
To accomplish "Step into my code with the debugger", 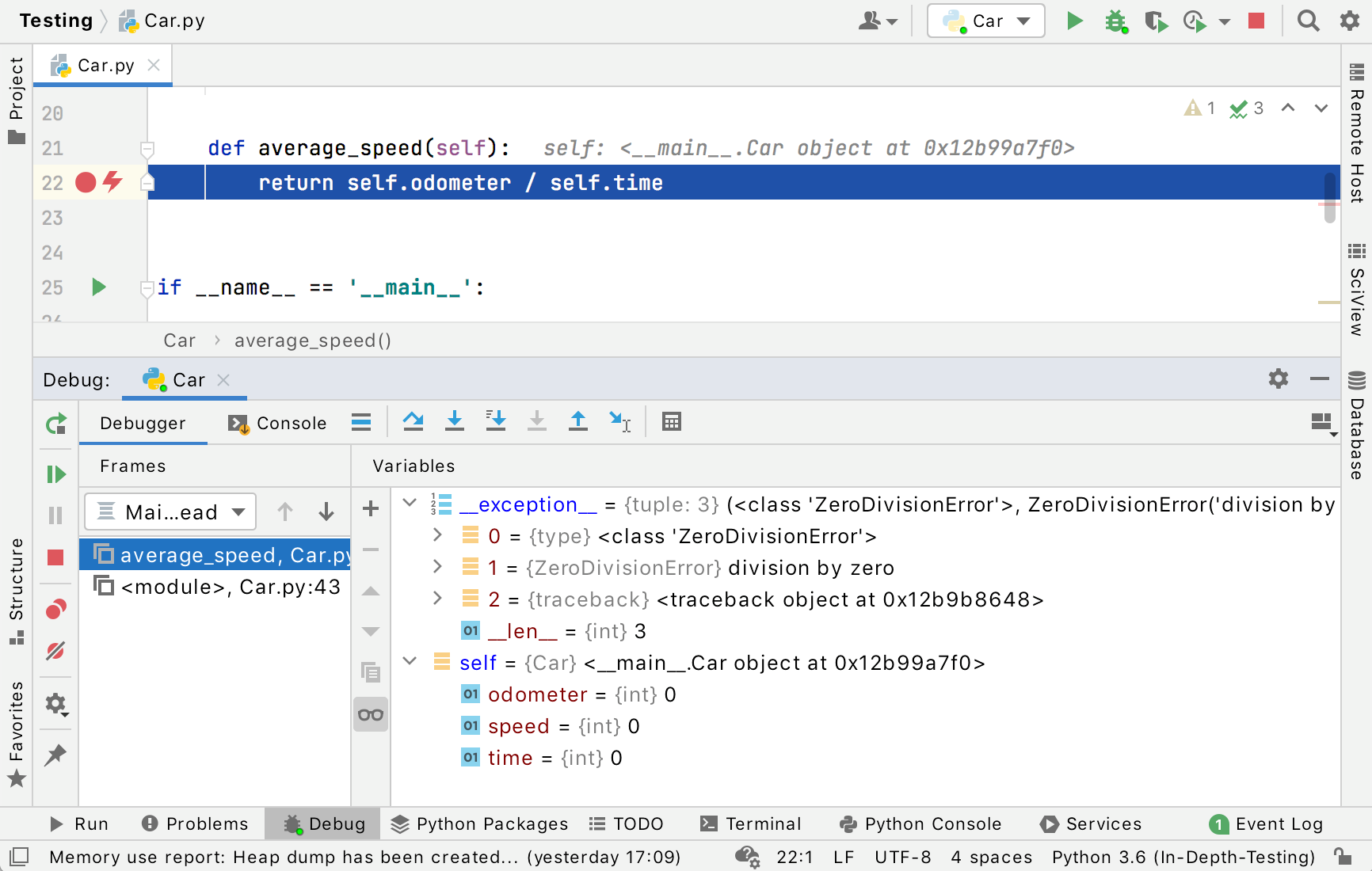I will (x=496, y=422).
